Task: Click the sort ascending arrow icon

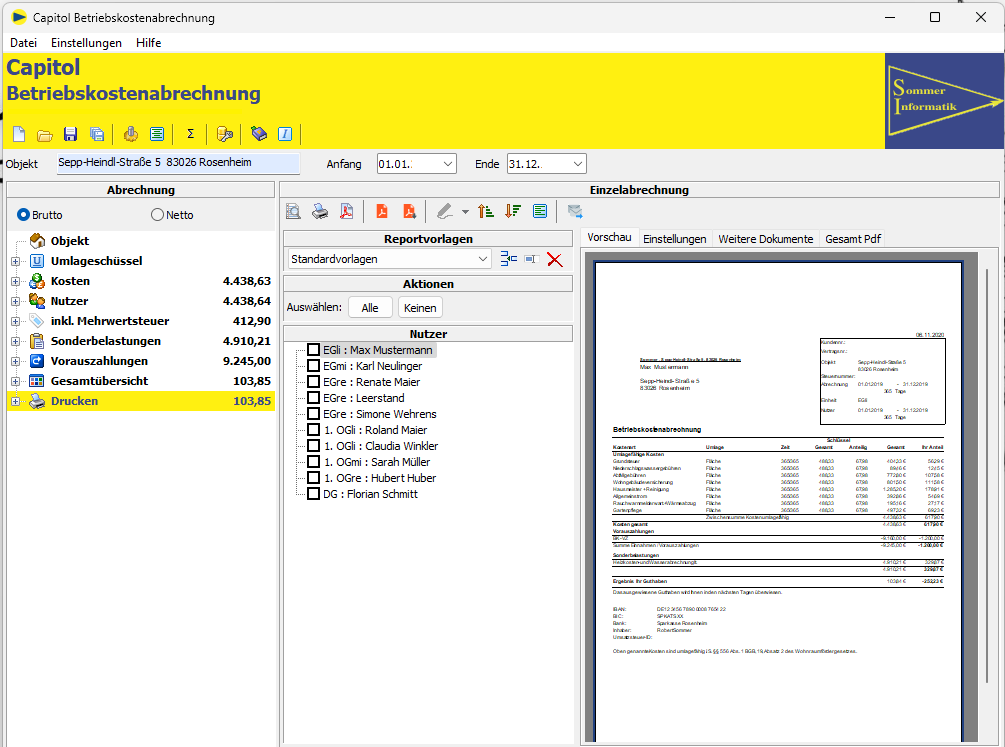Action: pos(486,211)
